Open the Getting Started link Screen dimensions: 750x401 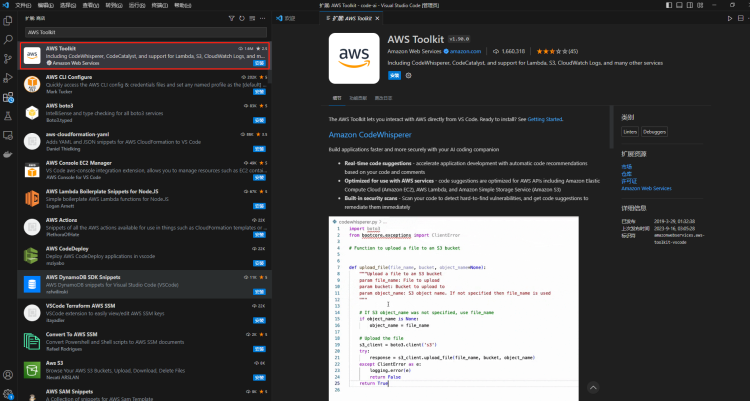(x=545, y=119)
